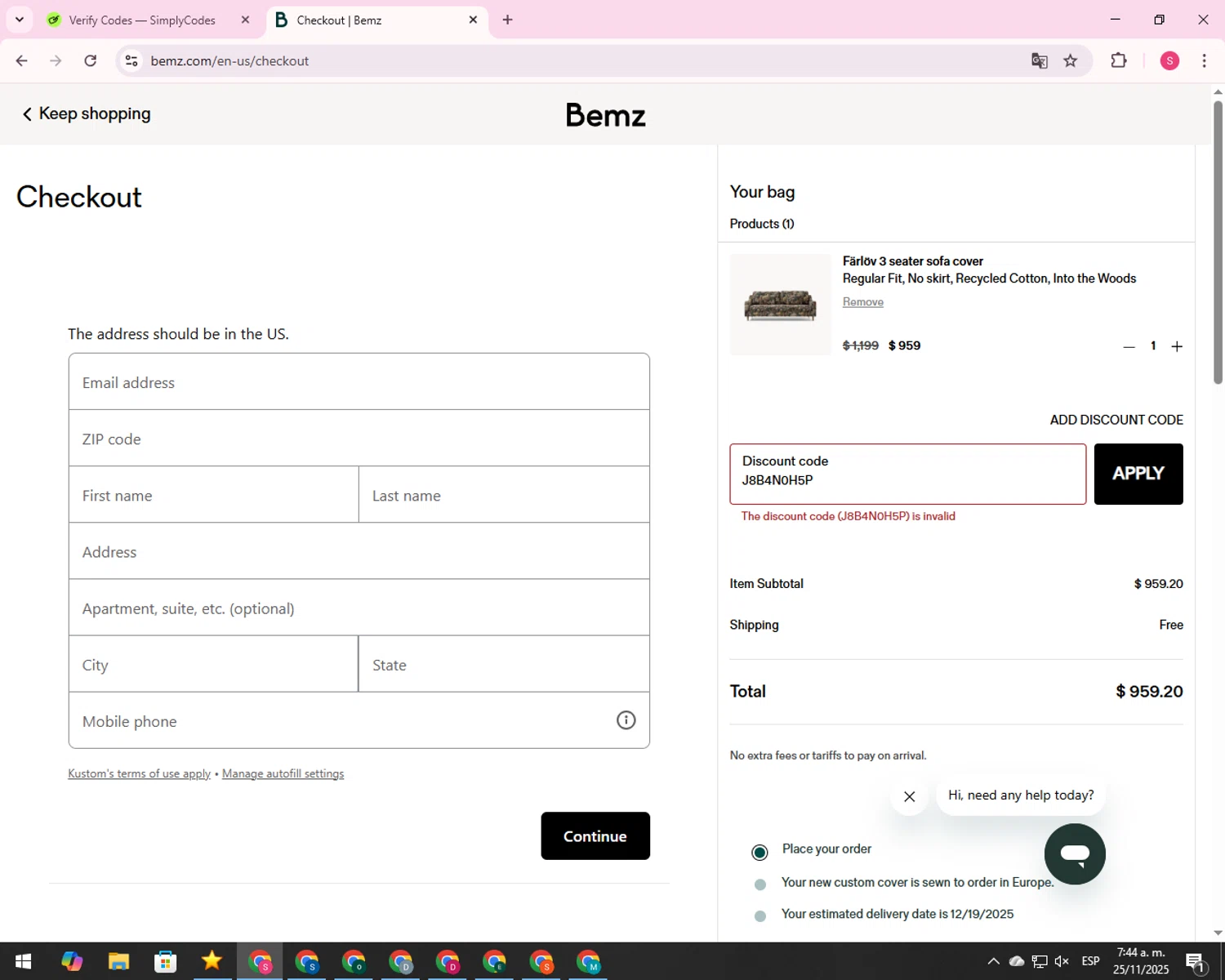The image size is (1225, 980).
Task: Open Copilot from taskbar
Action: point(72,961)
